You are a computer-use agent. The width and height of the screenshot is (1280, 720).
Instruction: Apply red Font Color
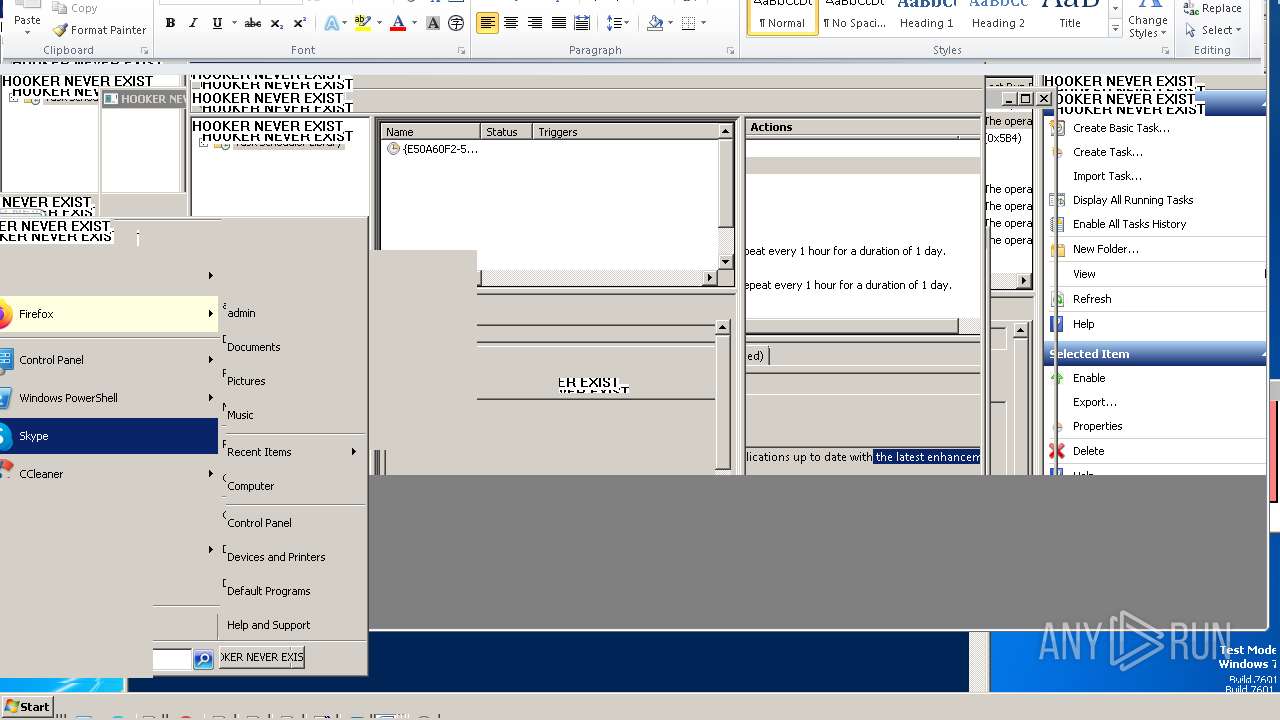click(x=398, y=23)
